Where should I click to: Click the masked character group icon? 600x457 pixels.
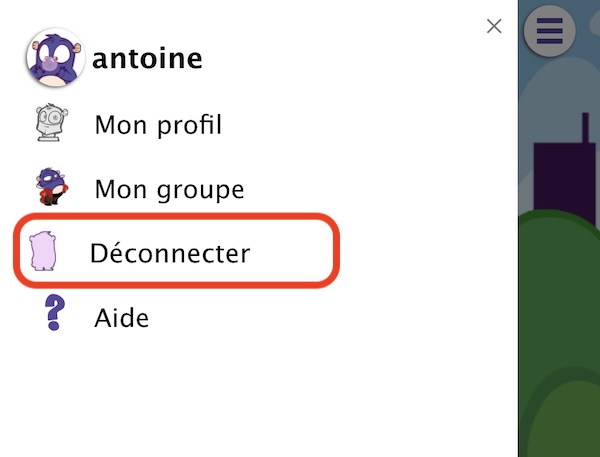tap(51, 186)
